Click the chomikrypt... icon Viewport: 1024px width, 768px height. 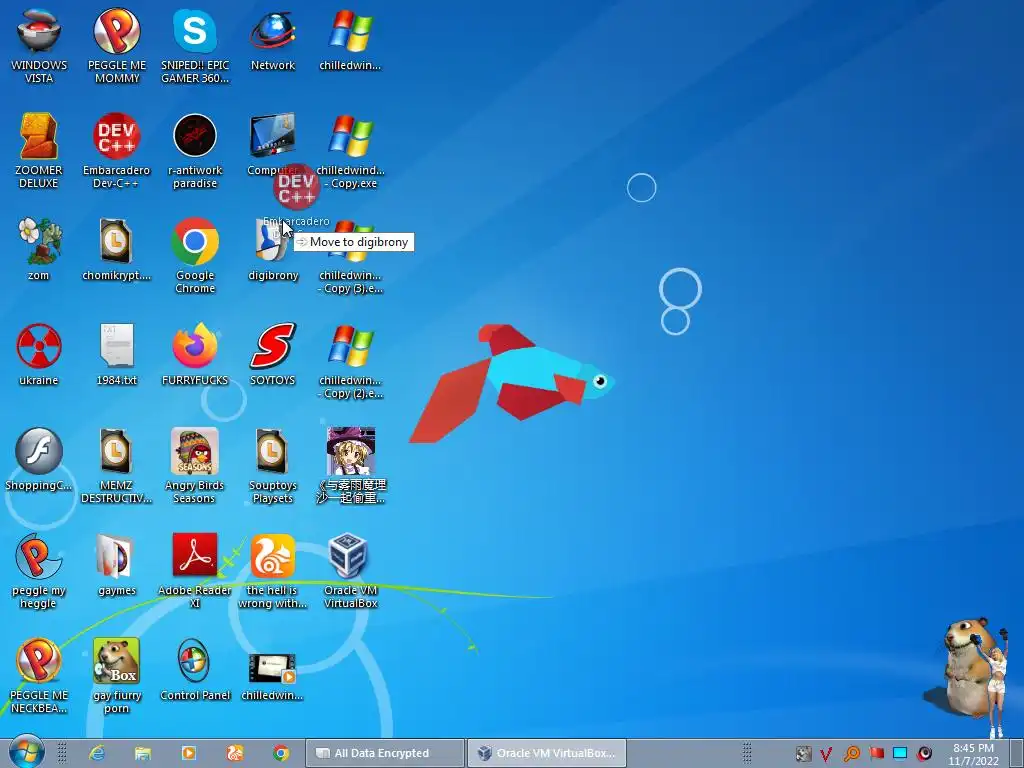click(x=117, y=249)
